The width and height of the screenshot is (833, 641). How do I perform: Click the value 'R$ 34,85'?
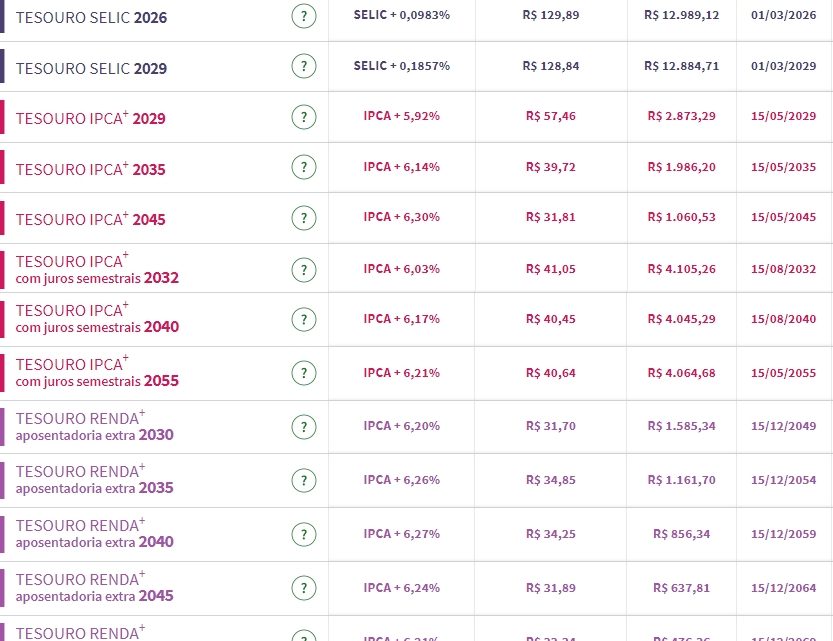click(551, 480)
